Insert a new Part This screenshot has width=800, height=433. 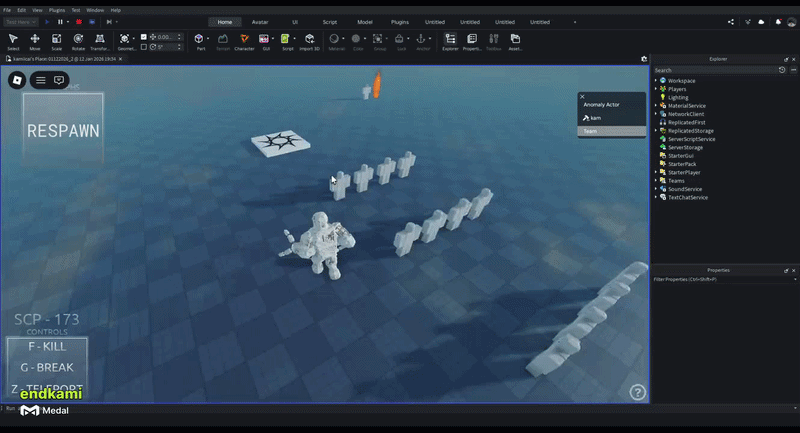[199, 41]
